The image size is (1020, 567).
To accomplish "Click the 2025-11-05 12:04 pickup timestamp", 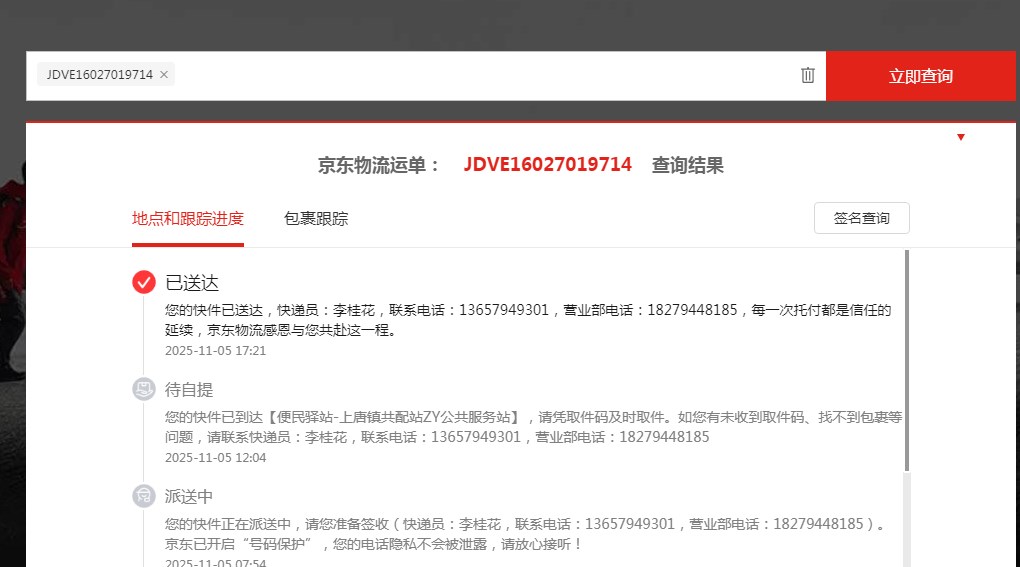I will 215,458.
